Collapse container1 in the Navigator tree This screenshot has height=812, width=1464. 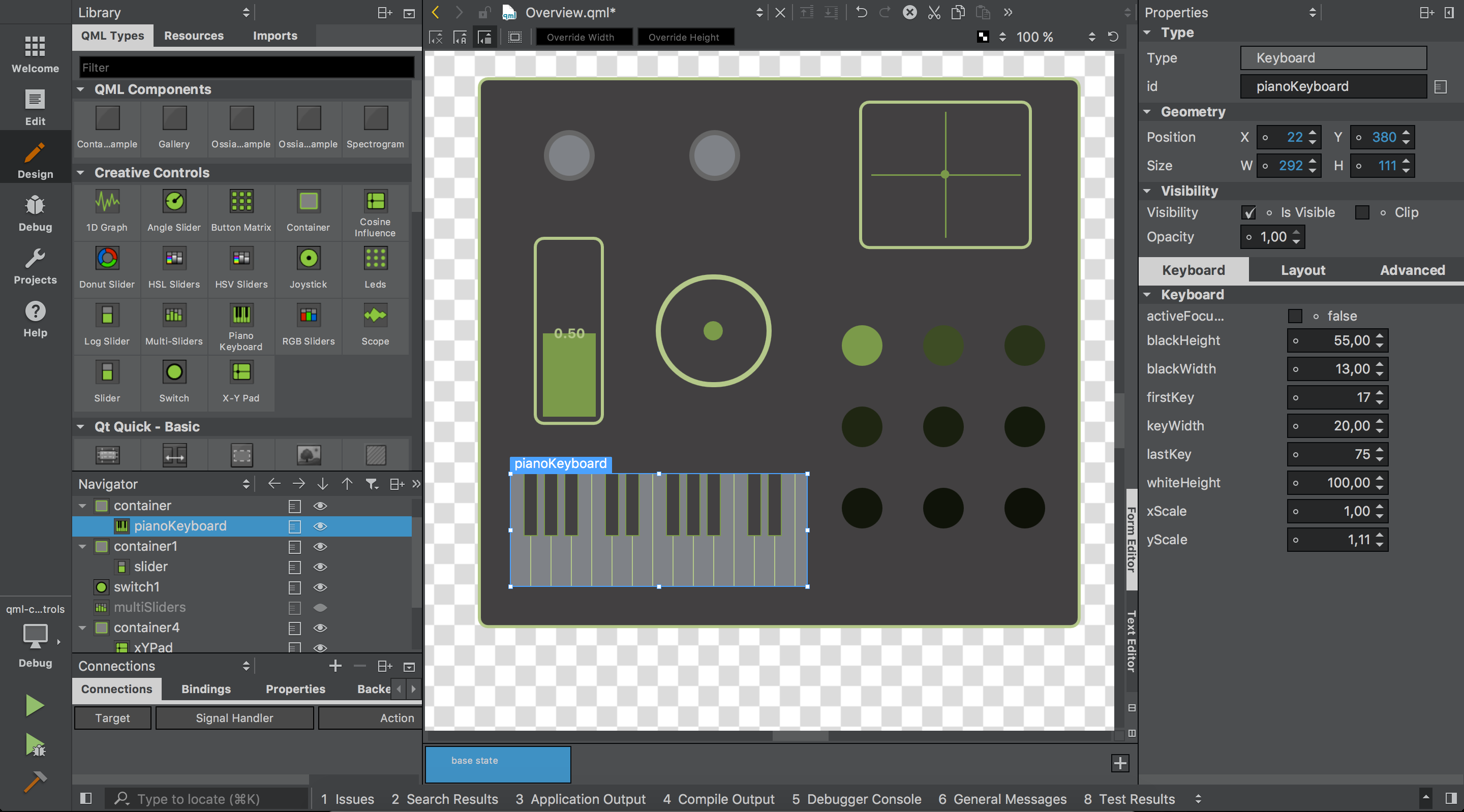click(82, 547)
